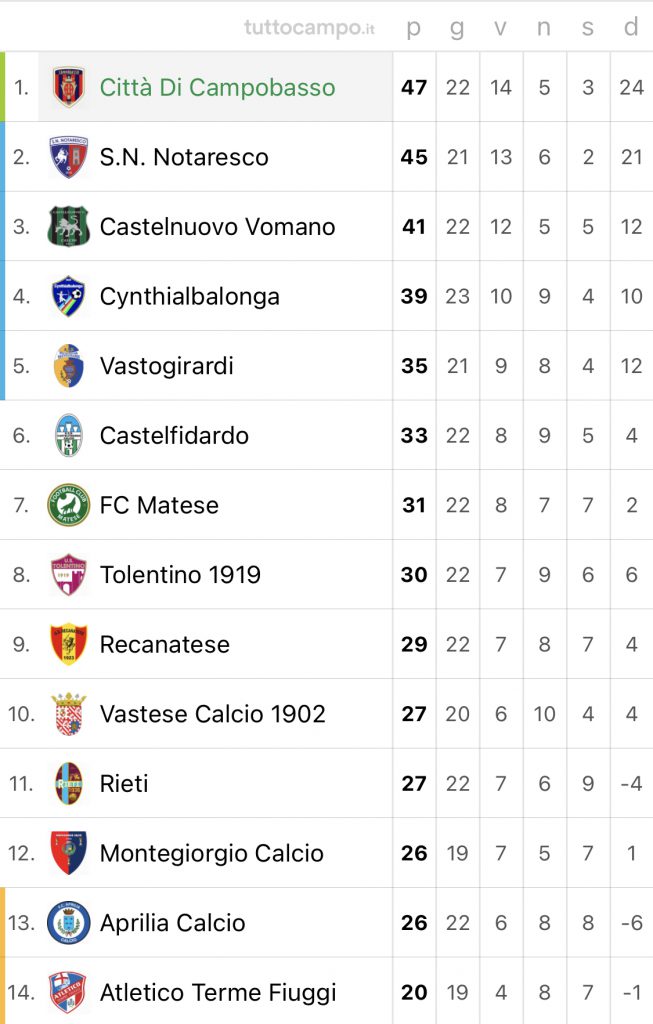The image size is (653, 1024).
Task: Open the Tolentino 1919 team page
Action: [x=180, y=575]
